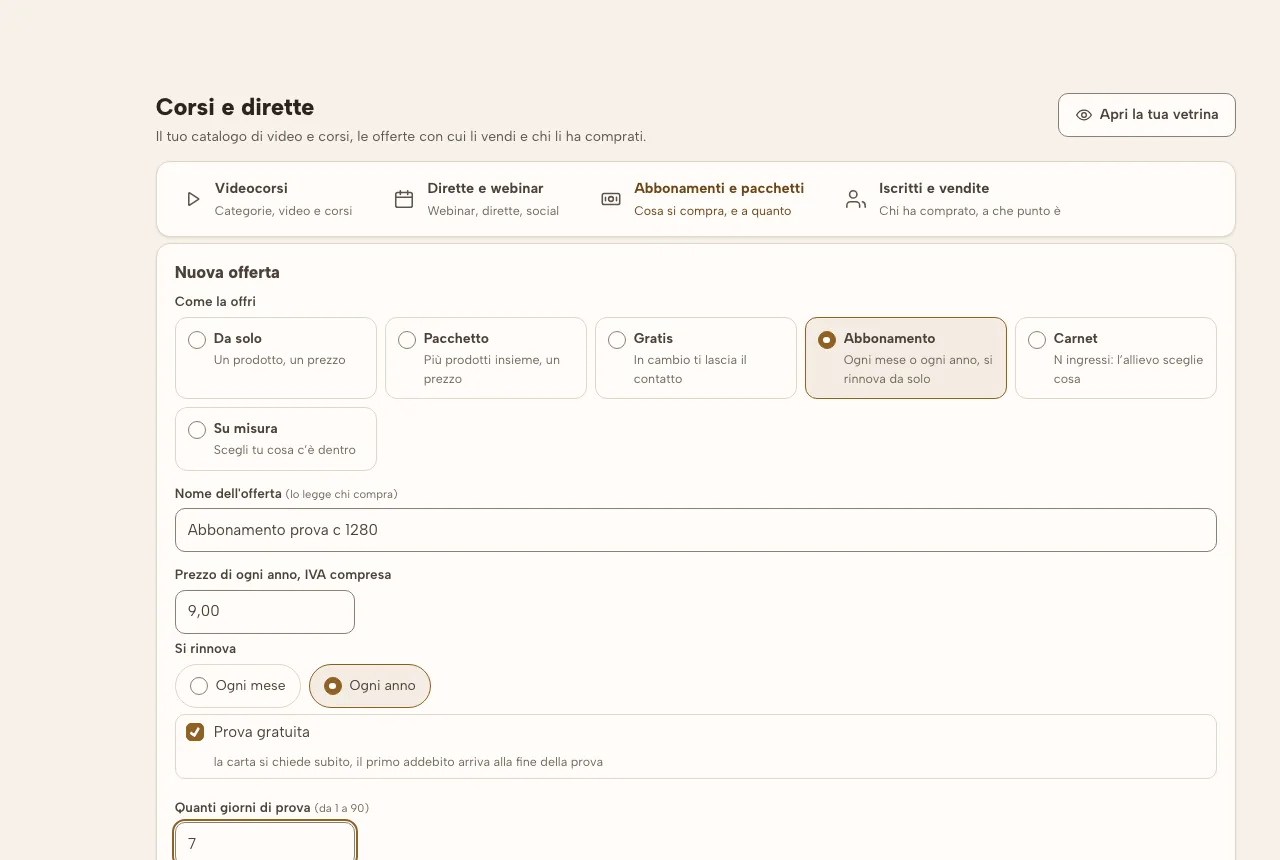Click the calendar icon beside Dirette e webinar
Screen dimensions: 1280x860
[404, 199]
